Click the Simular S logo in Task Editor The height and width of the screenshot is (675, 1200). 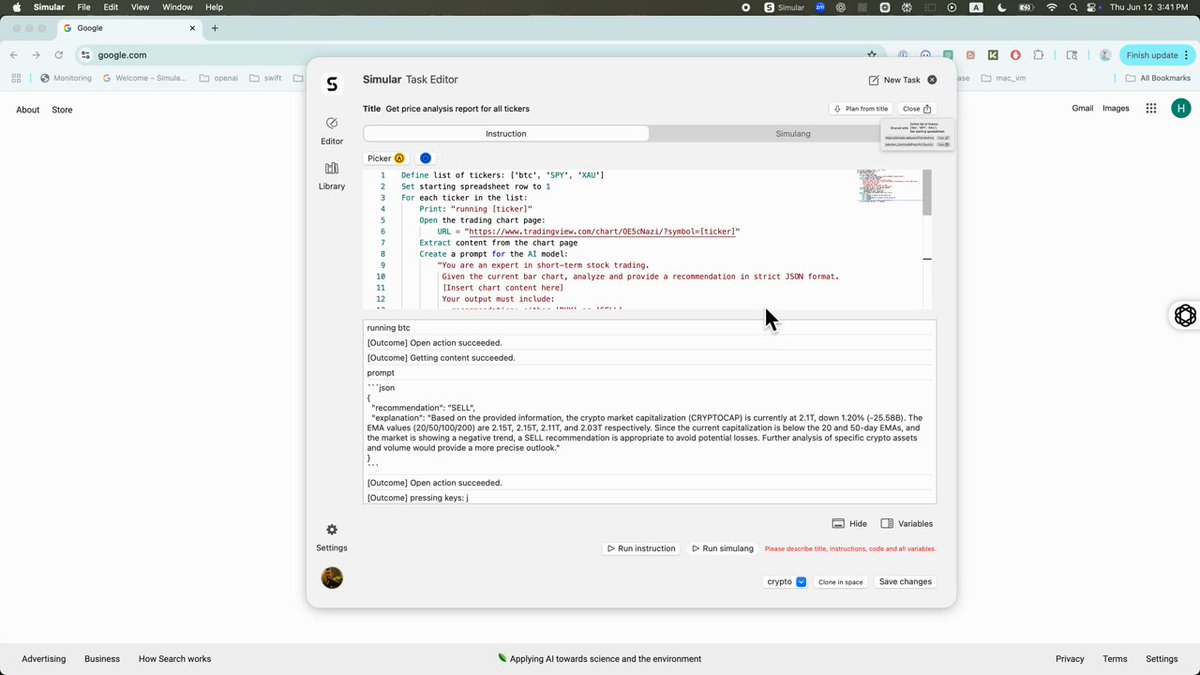pyautogui.click(x=332, y=85)
